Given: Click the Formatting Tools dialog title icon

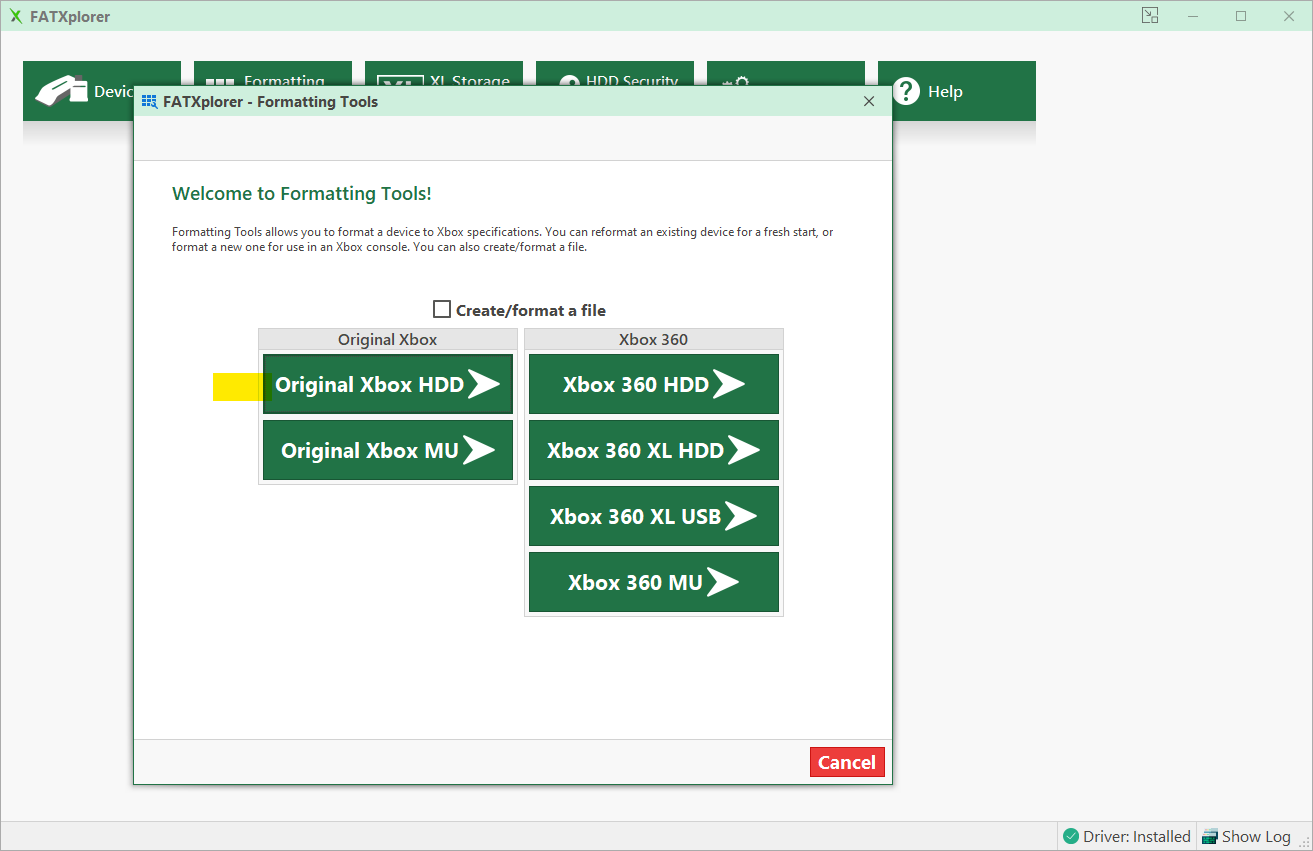Looking at the screenshot, I should coord(150,102).
